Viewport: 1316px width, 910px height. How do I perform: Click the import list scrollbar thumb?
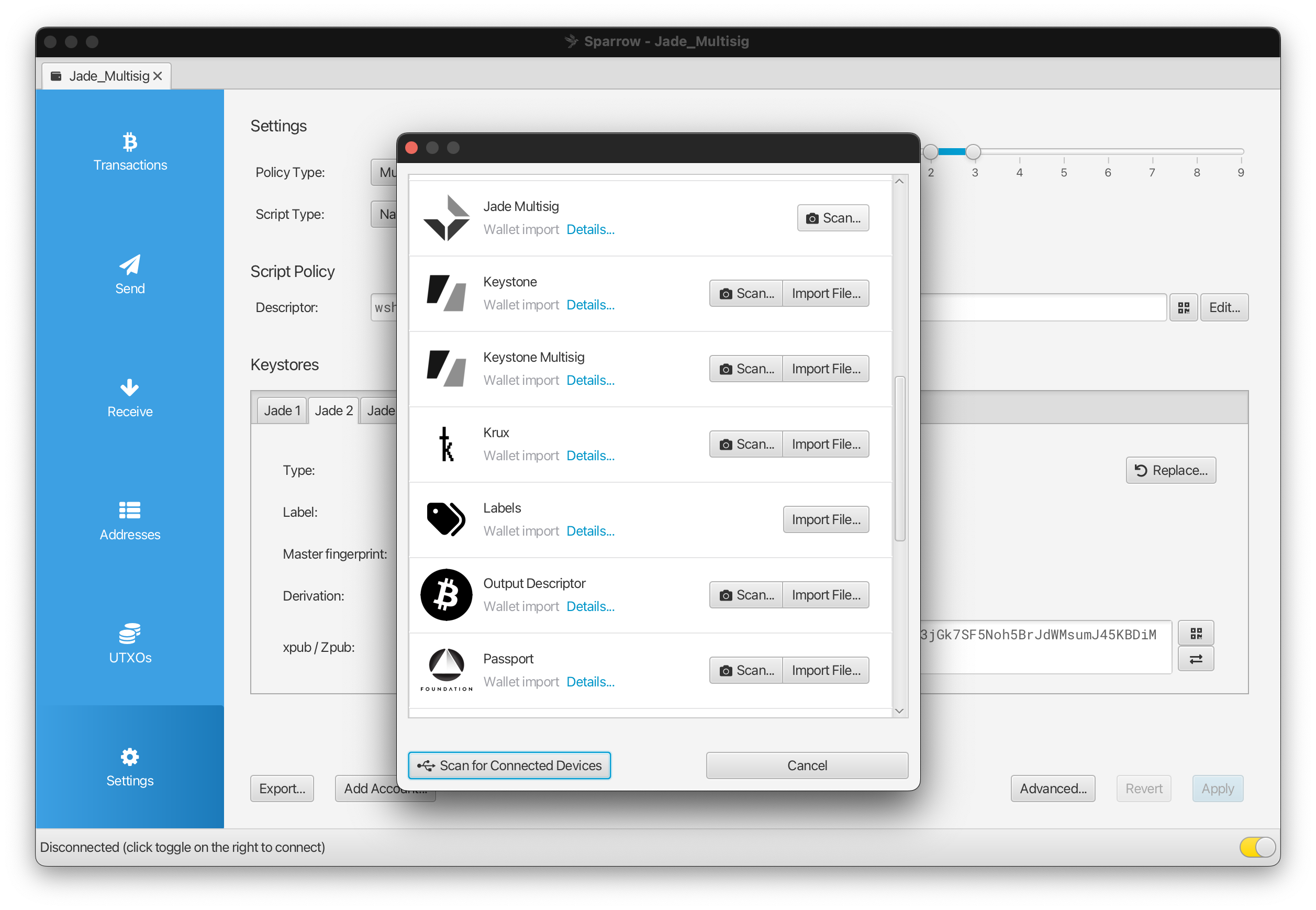pyautogui.click(x=900, y=459)
